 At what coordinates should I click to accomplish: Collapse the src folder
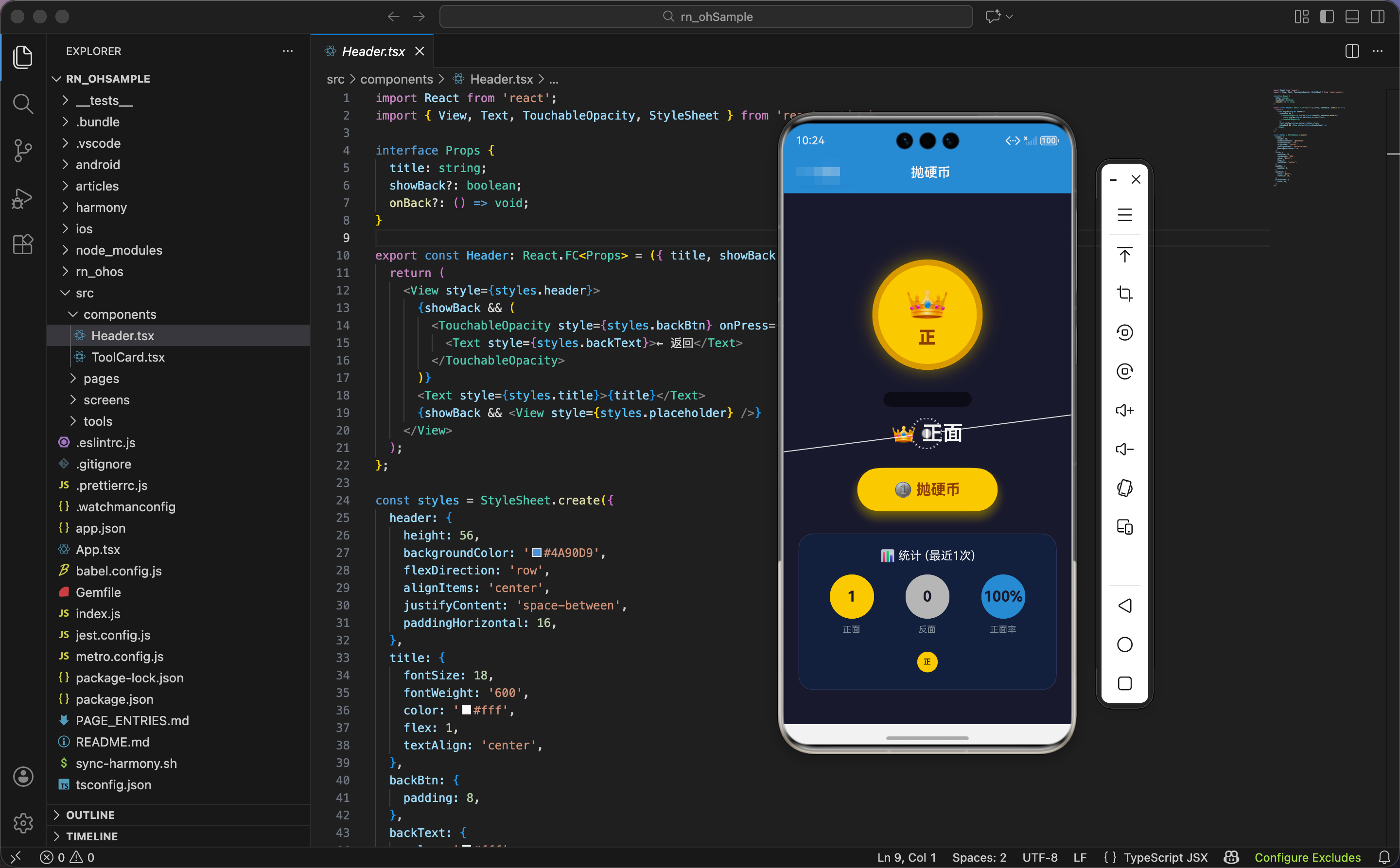click(x=85, y=293)
